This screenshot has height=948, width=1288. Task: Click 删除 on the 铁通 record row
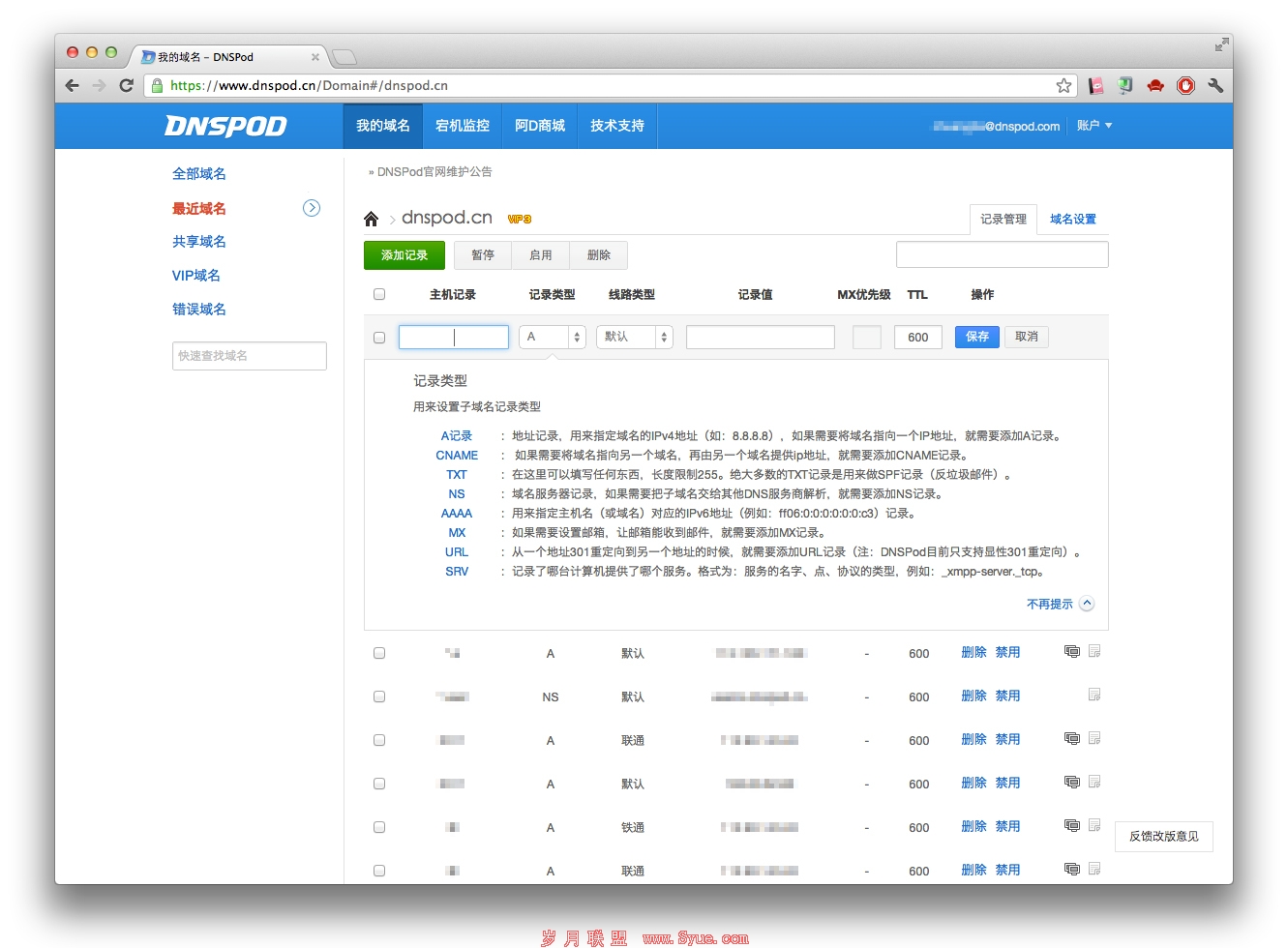click(x=973, y=826)
